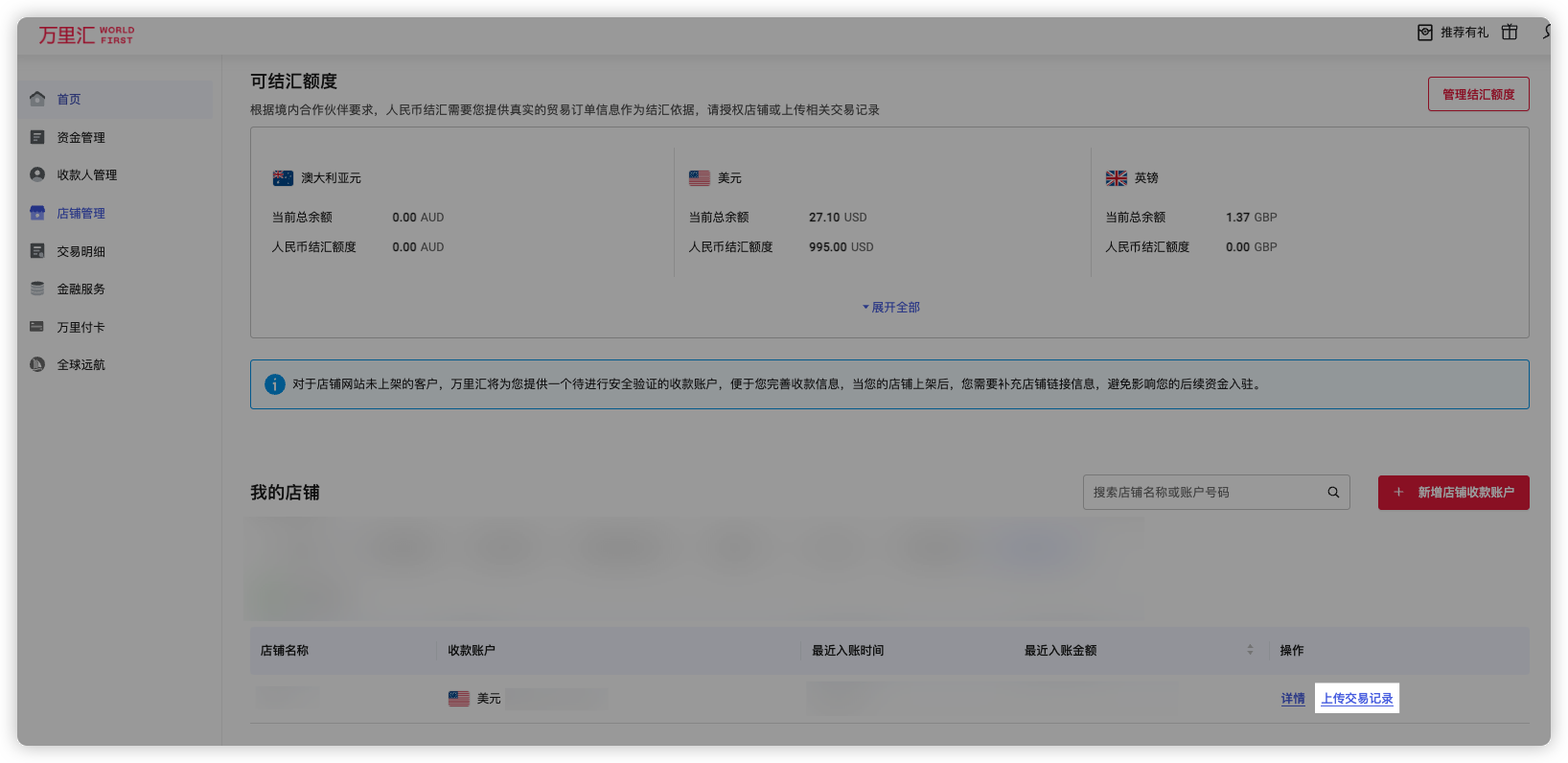Click the Australian flag icon
This screenshot has width=1568, height=763.
pyautogui.click(x=283, y=178)
